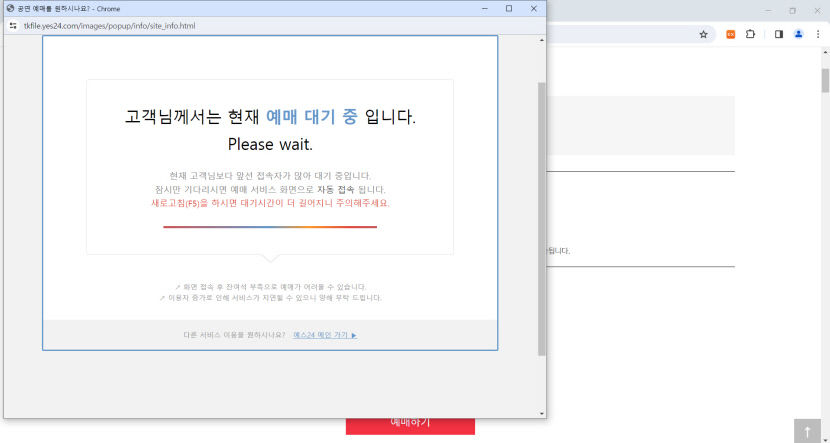Open the Chrome extensions puzzle icon
Screen dimensions: 830x443
[x=751, y=34]
